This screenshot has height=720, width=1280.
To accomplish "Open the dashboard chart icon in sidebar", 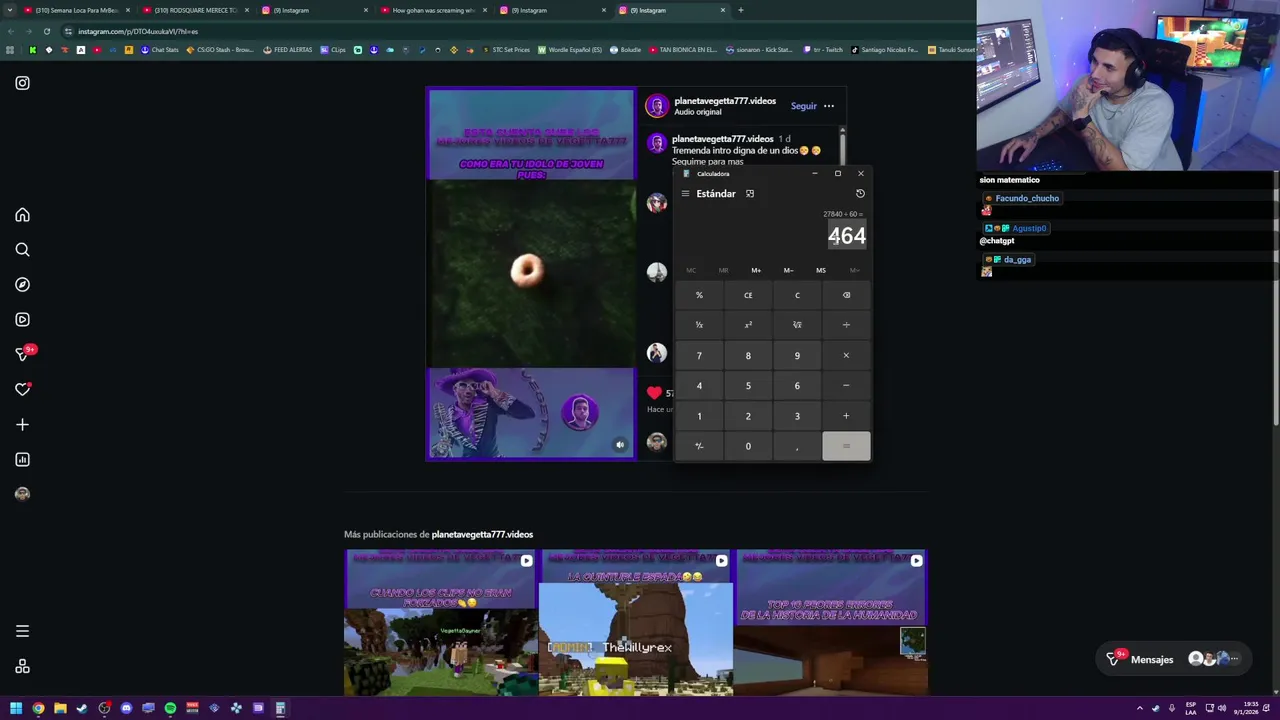I will pos(22,460).
